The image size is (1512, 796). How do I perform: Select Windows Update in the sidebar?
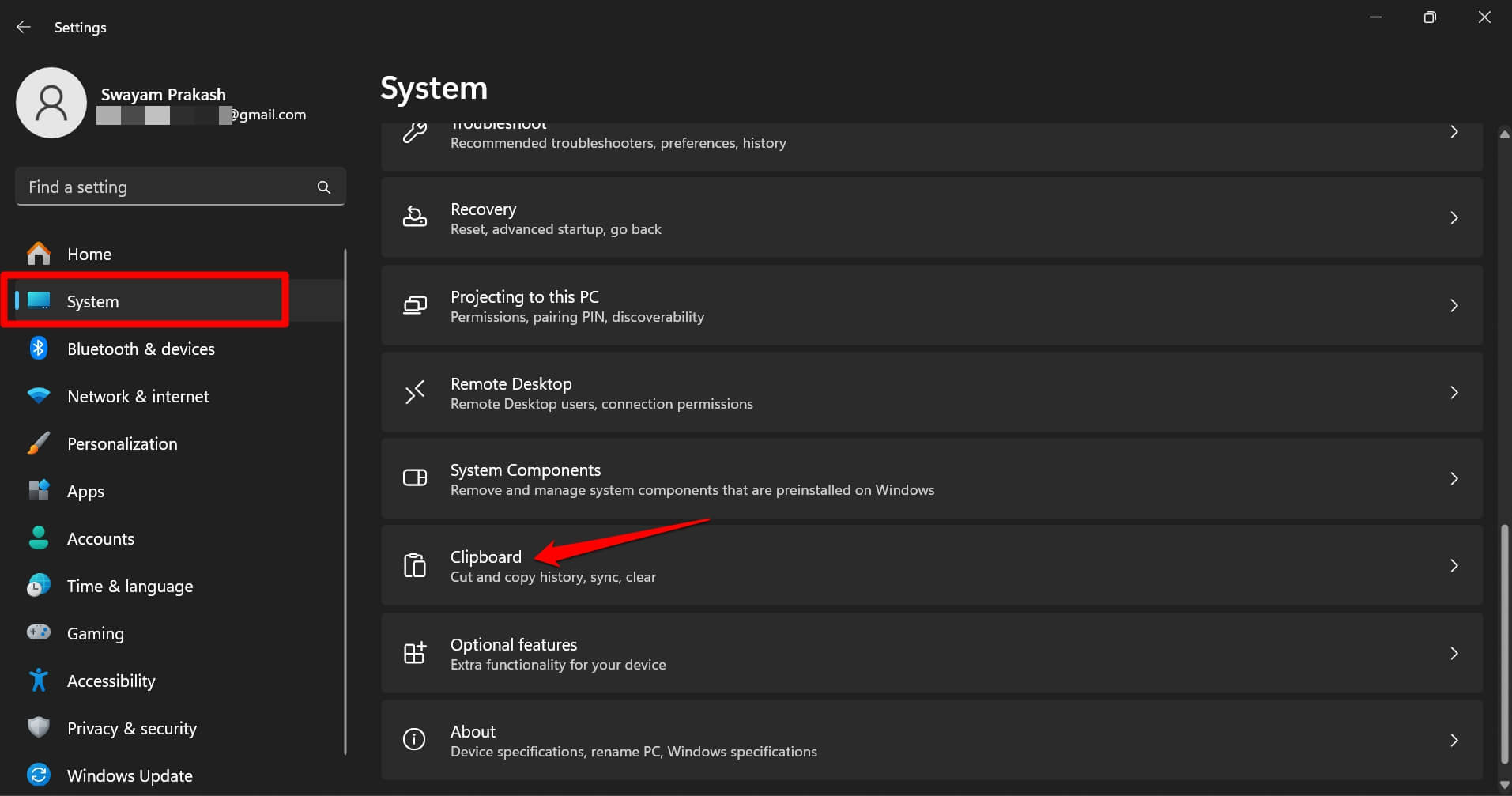[129, 775]
